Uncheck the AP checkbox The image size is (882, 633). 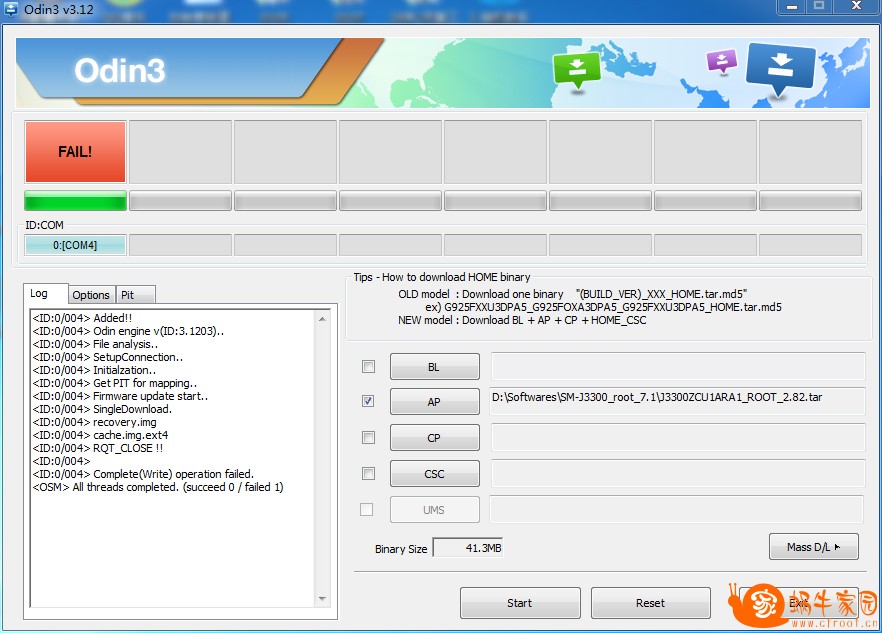[x=368, y=401]
